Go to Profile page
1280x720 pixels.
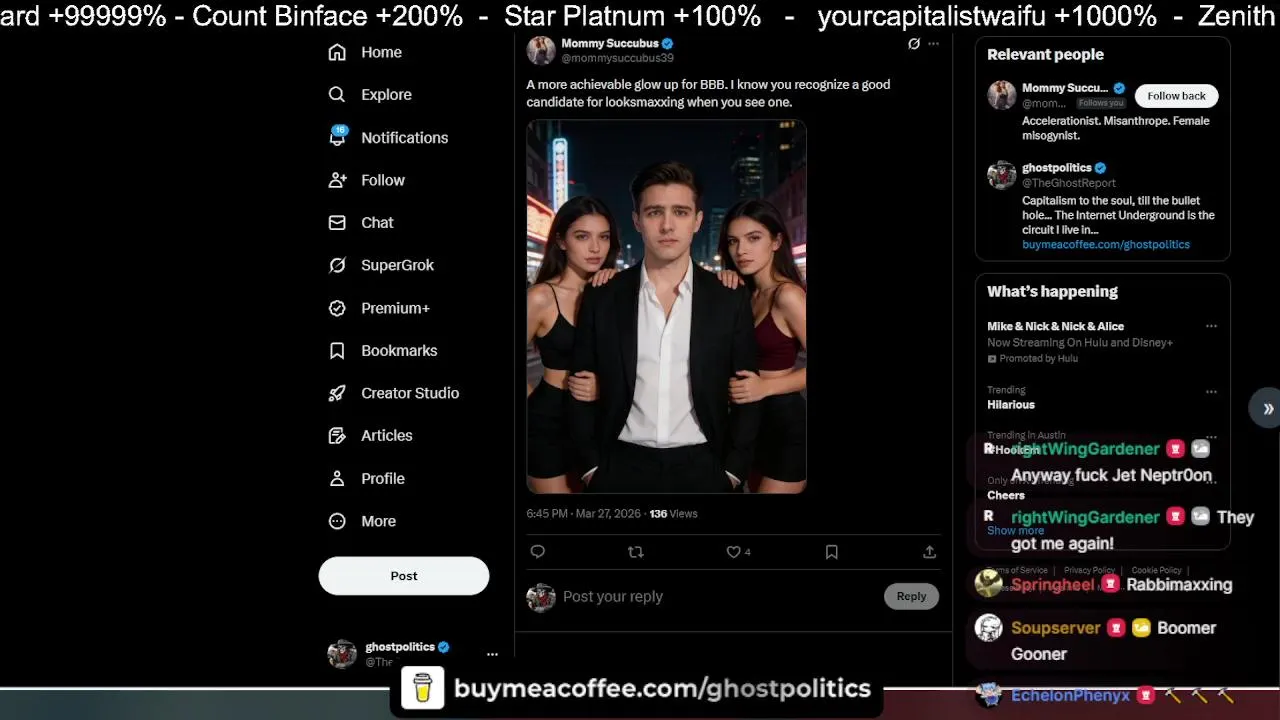pos(383,478)
